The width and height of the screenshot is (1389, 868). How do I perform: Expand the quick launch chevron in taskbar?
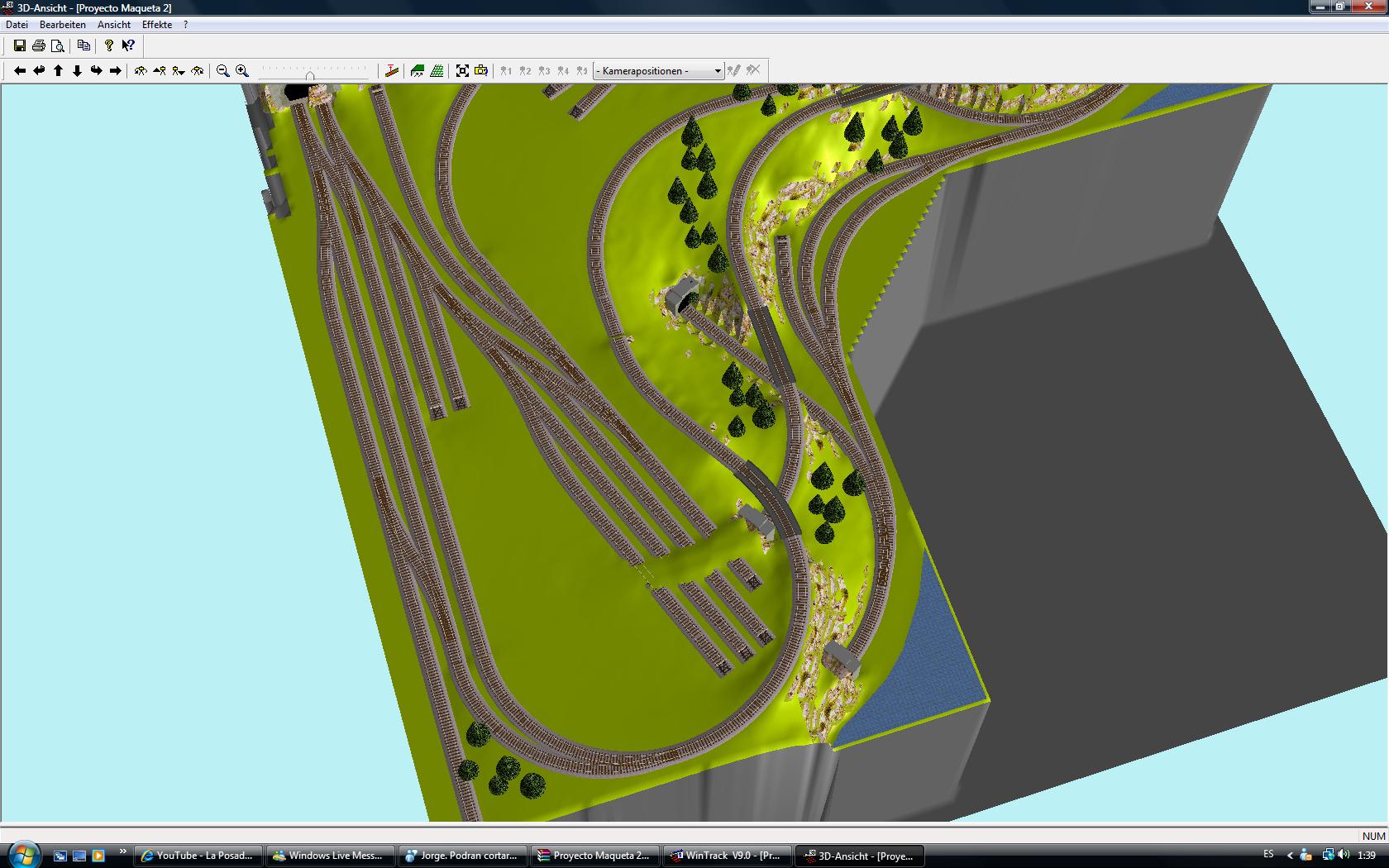coord(123,851)
